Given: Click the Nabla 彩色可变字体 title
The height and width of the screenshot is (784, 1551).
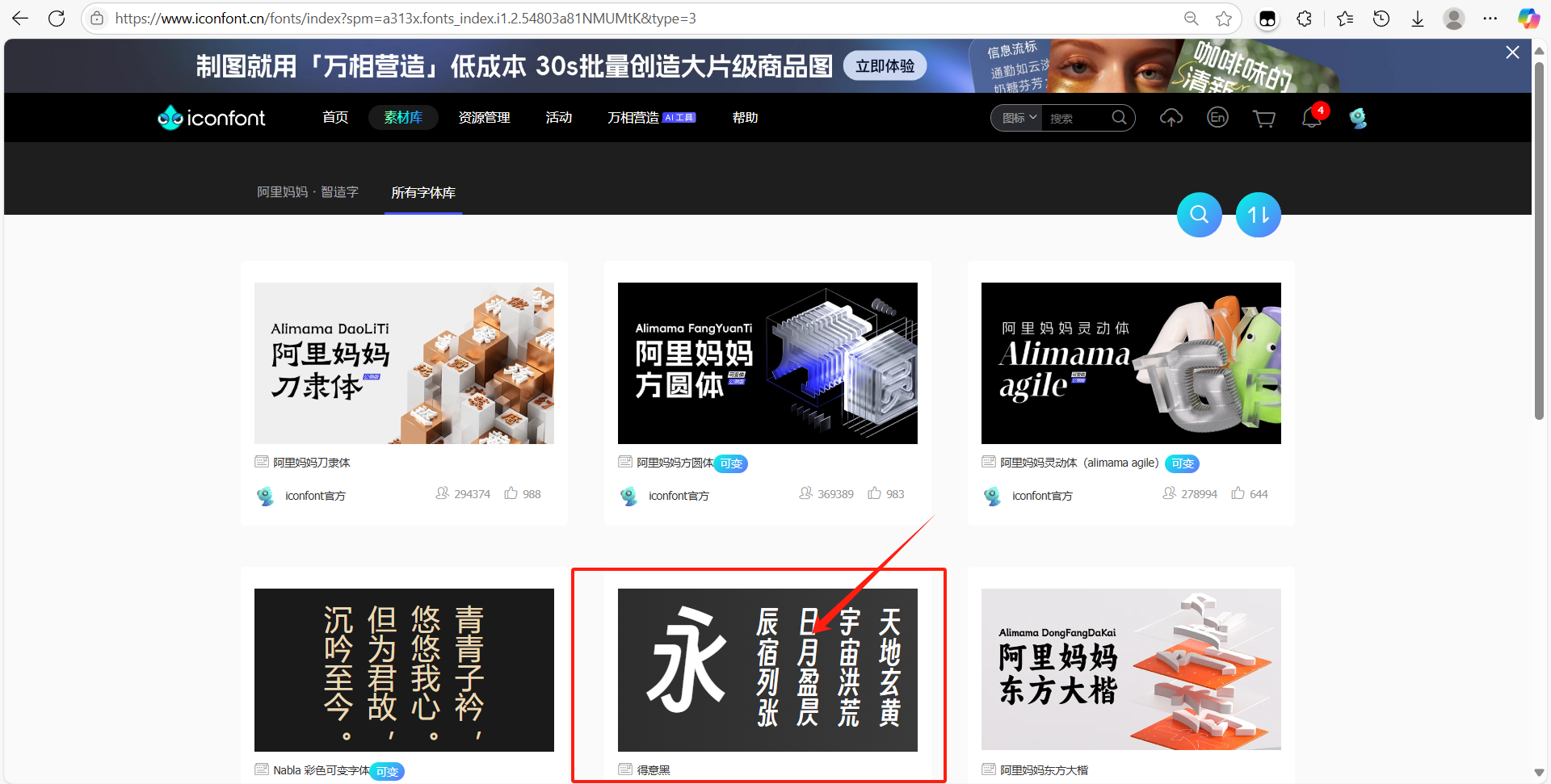Looking at the screenshot, I should 322,770.
